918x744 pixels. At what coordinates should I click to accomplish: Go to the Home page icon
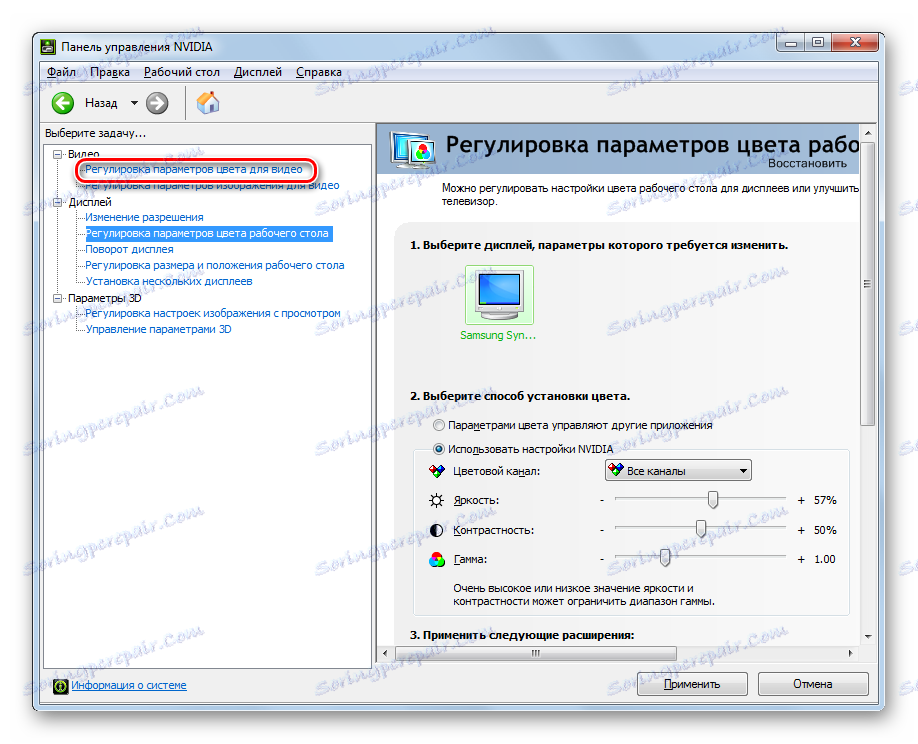208,103
